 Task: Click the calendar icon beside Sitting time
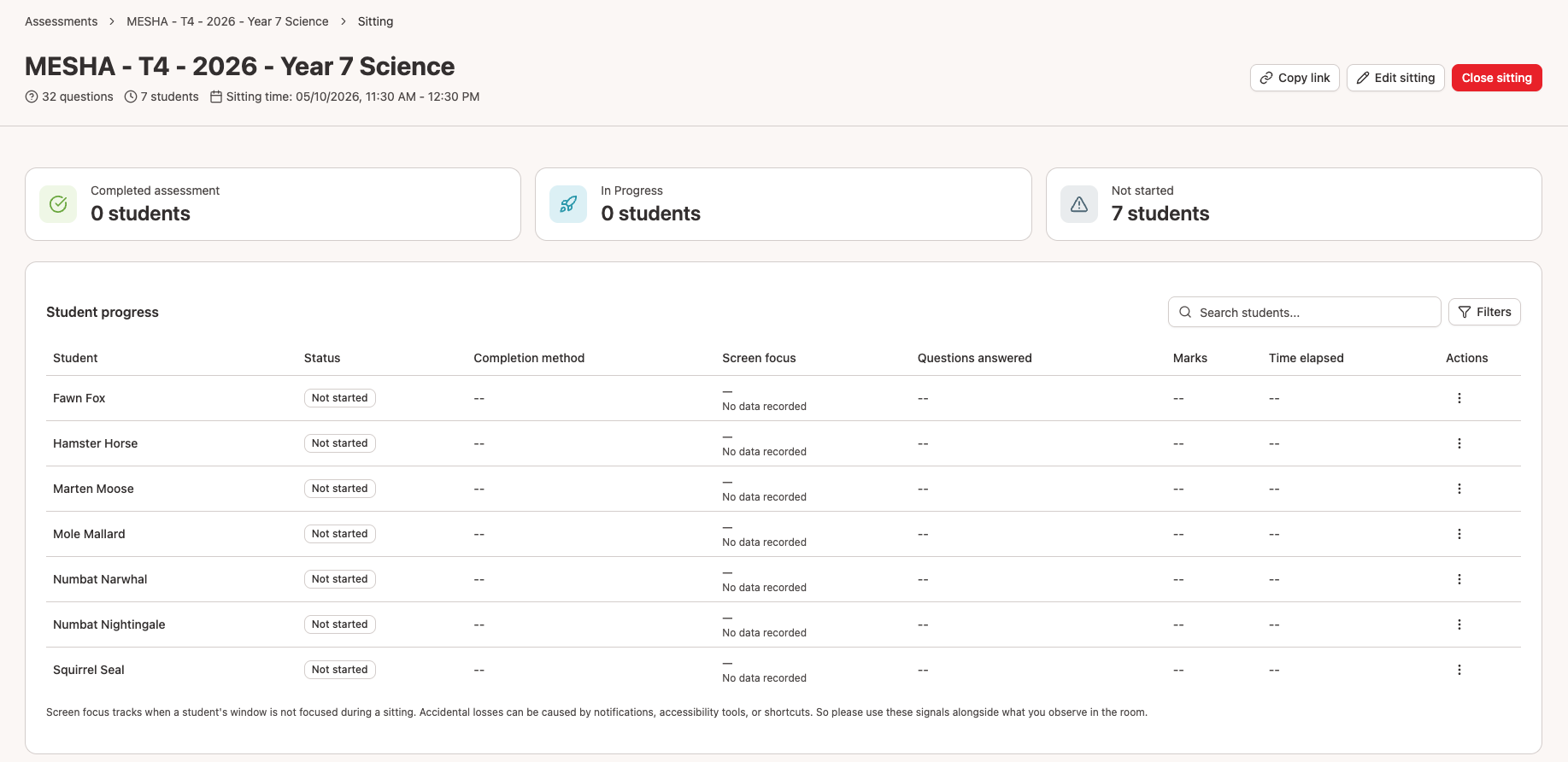pos(216,97)
